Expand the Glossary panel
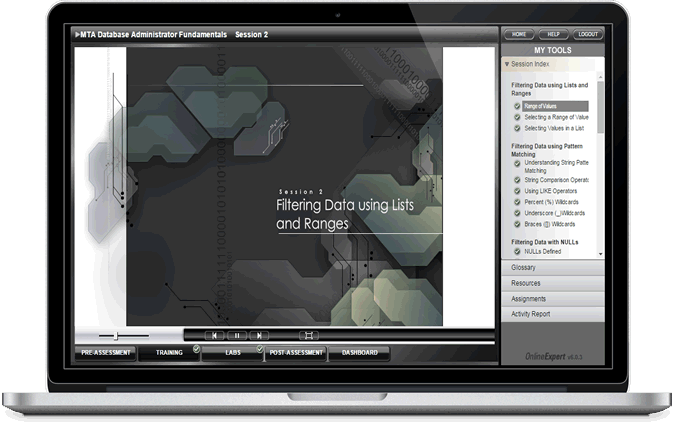 pos(552,268)
